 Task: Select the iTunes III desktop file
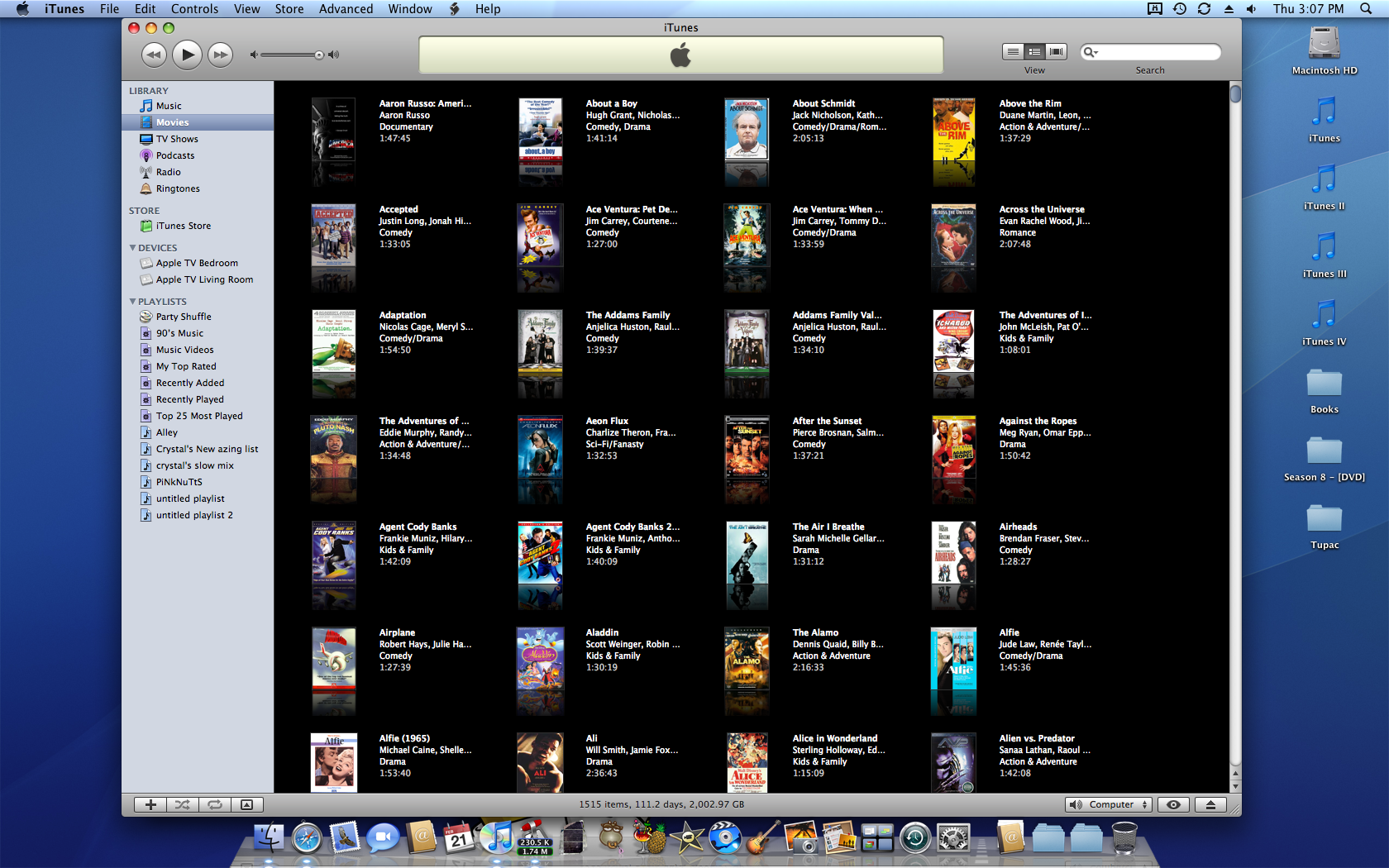(x=1325, y=255)
